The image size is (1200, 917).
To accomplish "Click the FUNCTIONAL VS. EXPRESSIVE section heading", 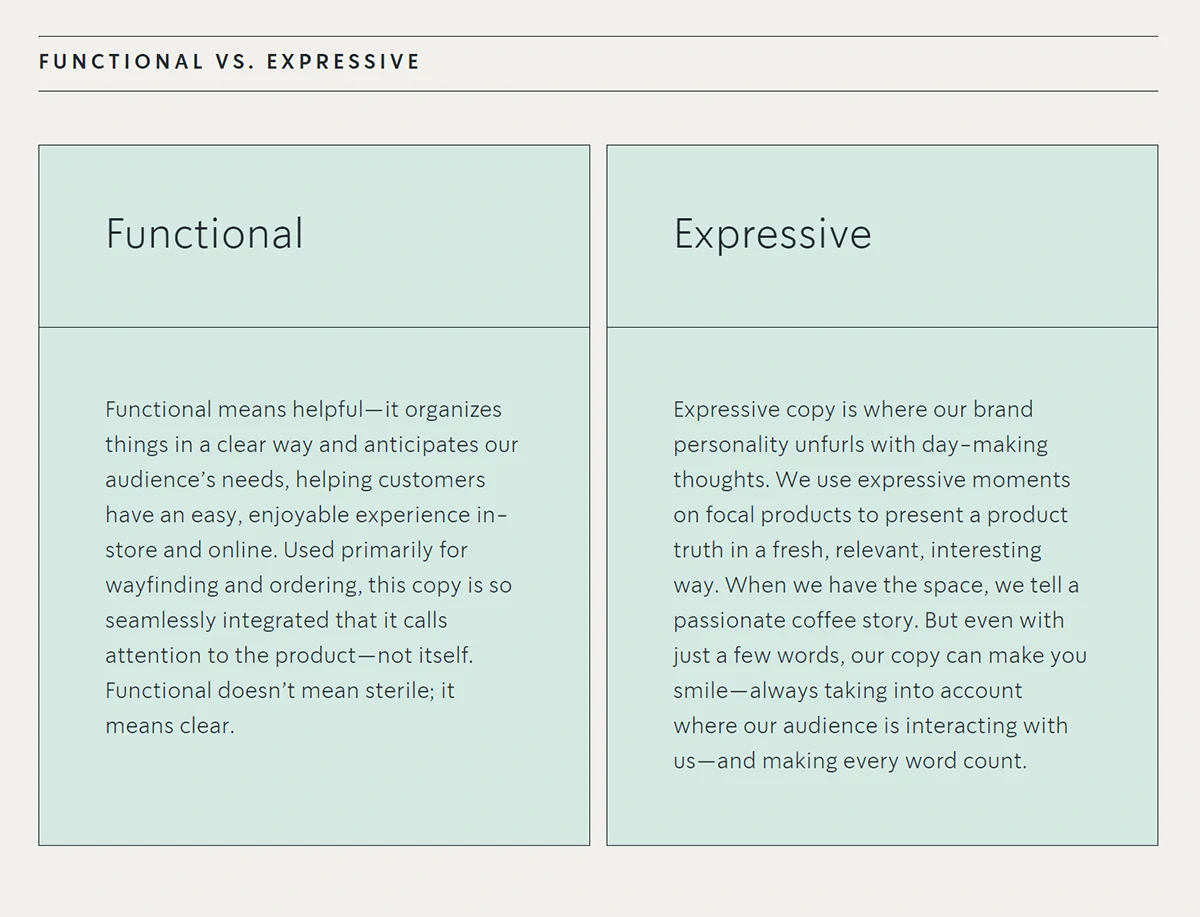I will coord(229,62).
